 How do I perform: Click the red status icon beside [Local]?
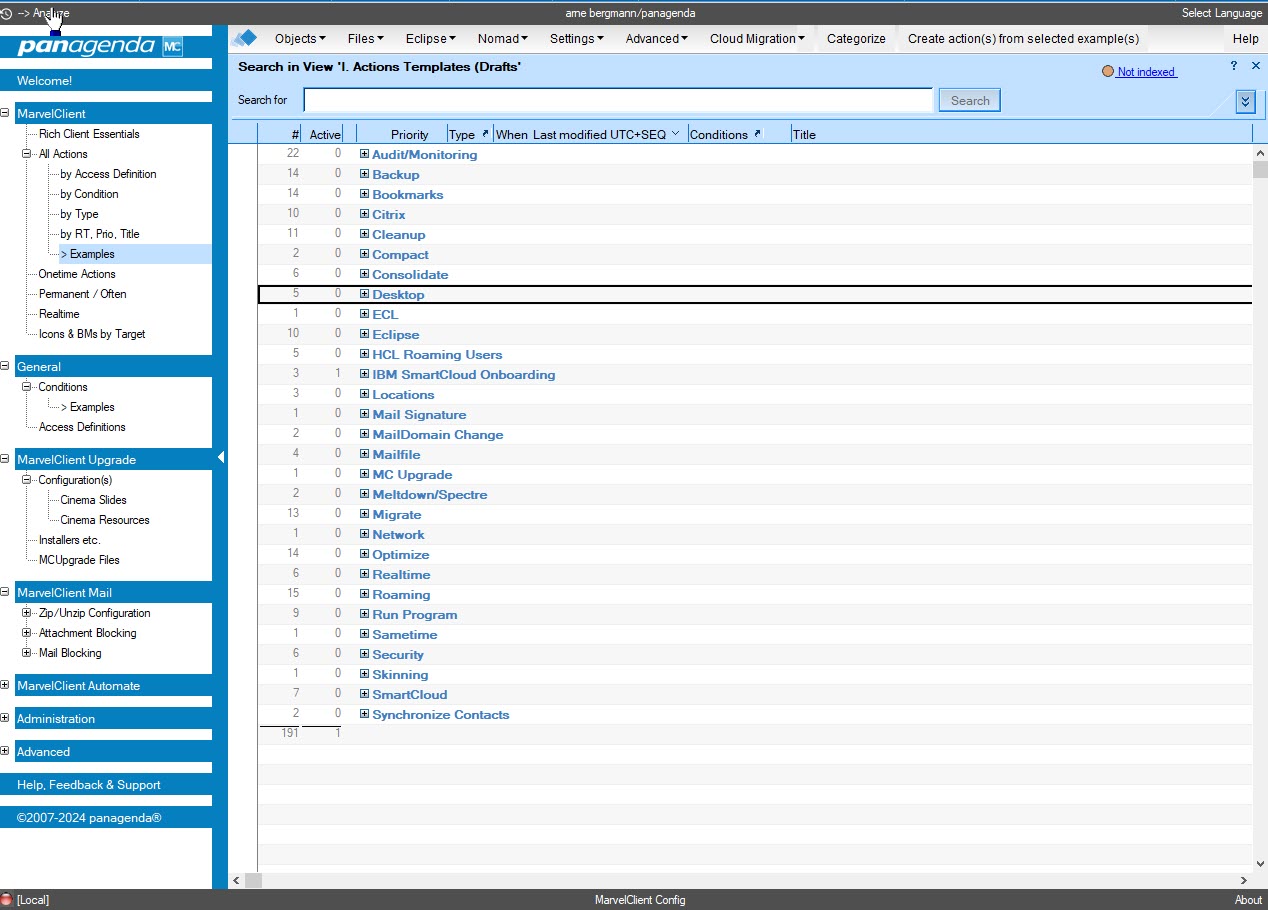point(7,900)
